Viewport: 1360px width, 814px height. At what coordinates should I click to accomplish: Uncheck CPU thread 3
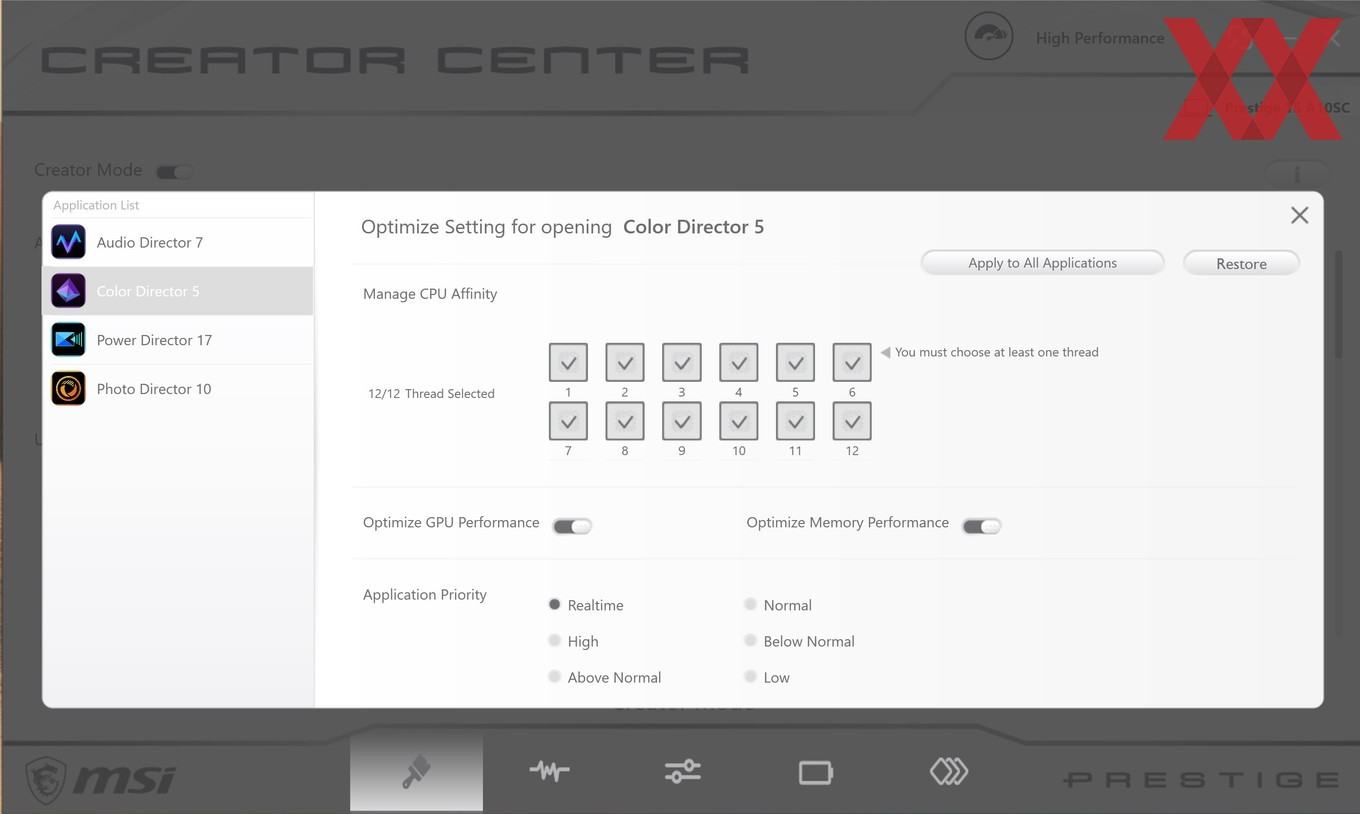pyautogui.click(x=682, y=362)
